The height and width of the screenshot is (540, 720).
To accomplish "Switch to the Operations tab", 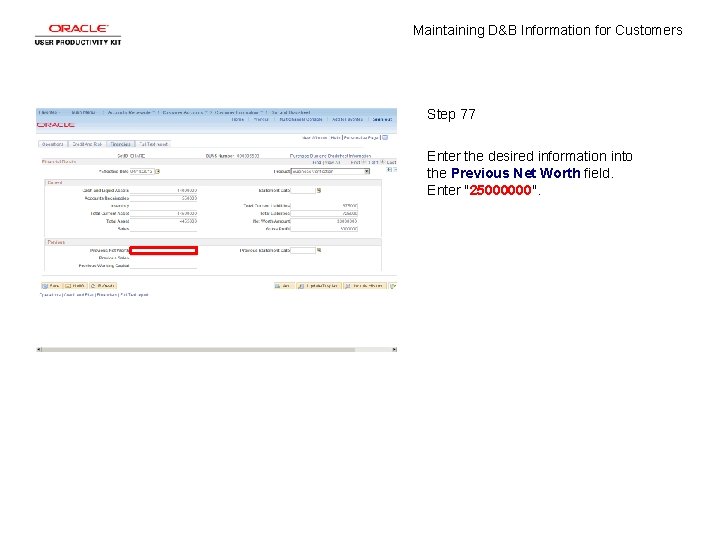I will click(53, 144).
